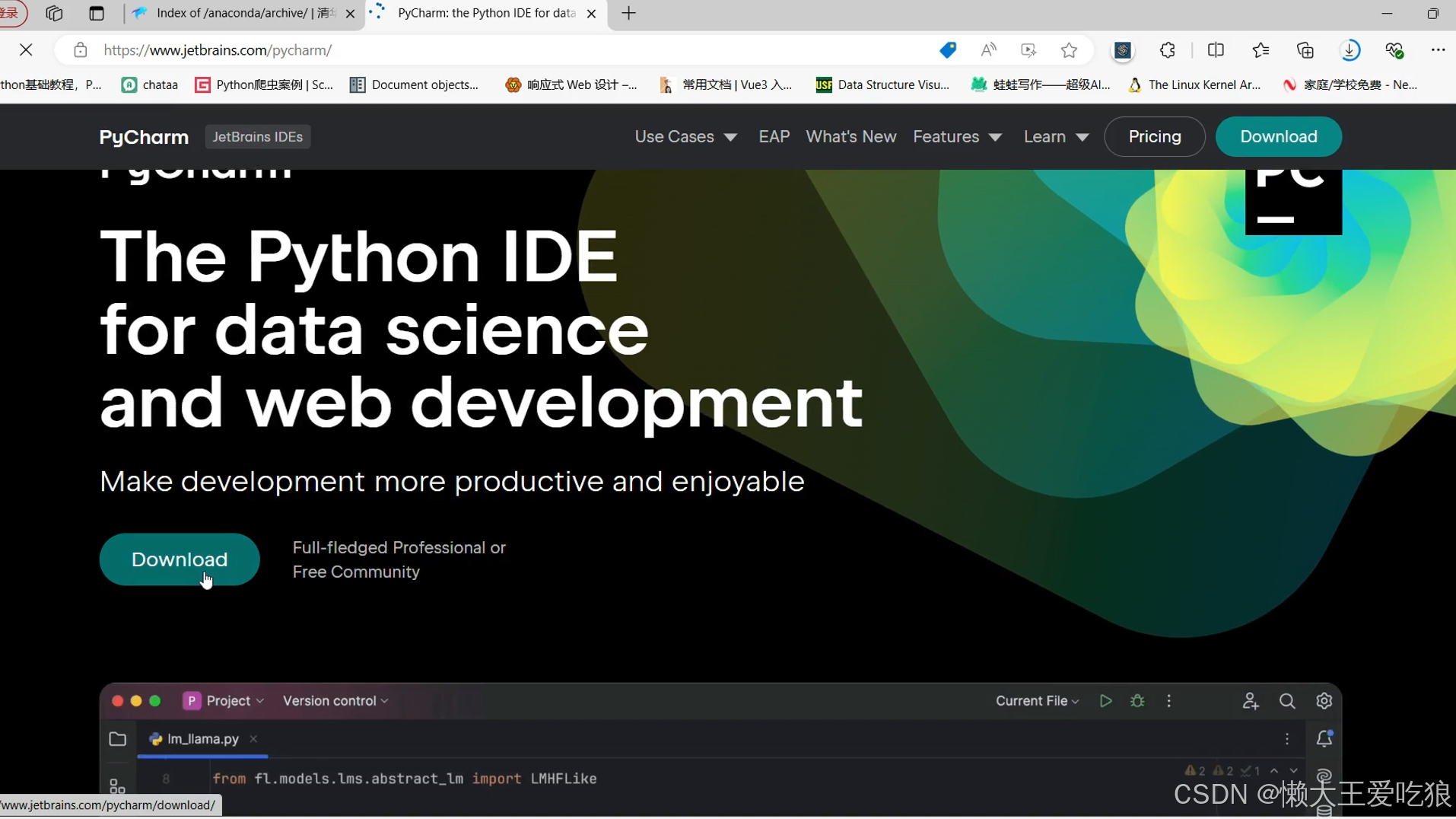Open the Downloads icon

(1350, 50)
